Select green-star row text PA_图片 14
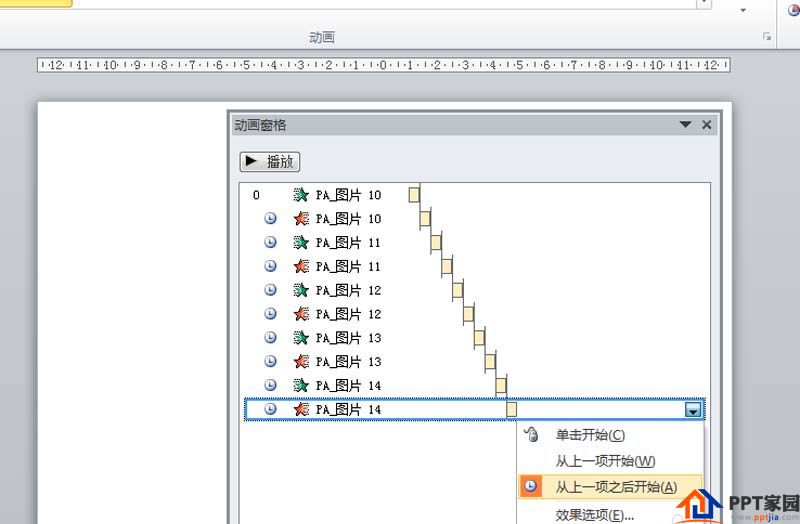Screen dimensions: 800x524 point(348,385)
